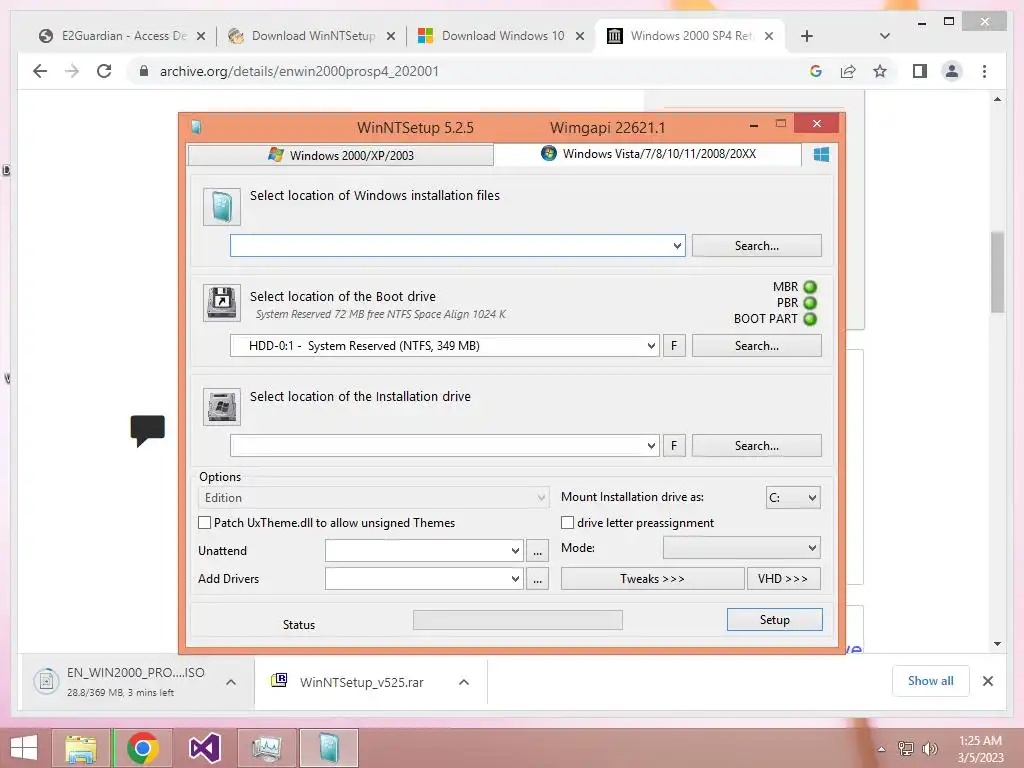The height and width of the screenshot is (768, 1024).
Task: Open Chrome three-dot menu
Action: 984,71
